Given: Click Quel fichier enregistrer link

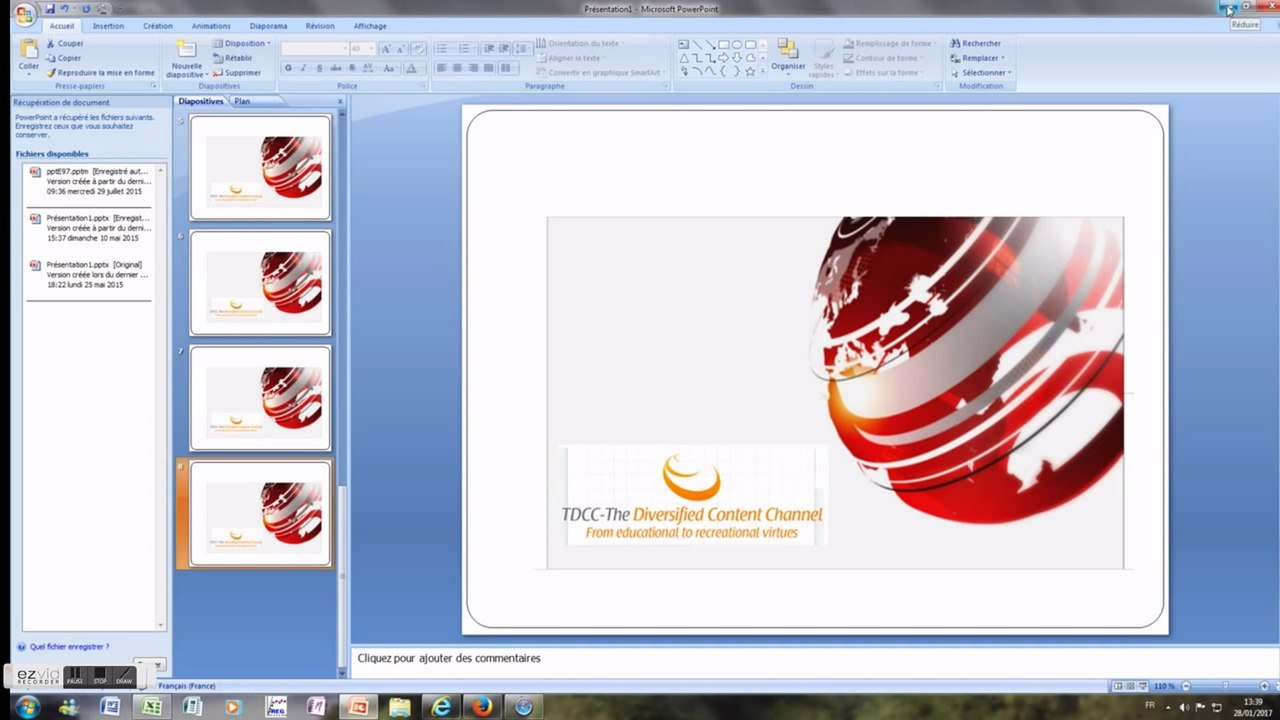Looking at the screenshot, I should pyautogui.click(x=69, y=647).
